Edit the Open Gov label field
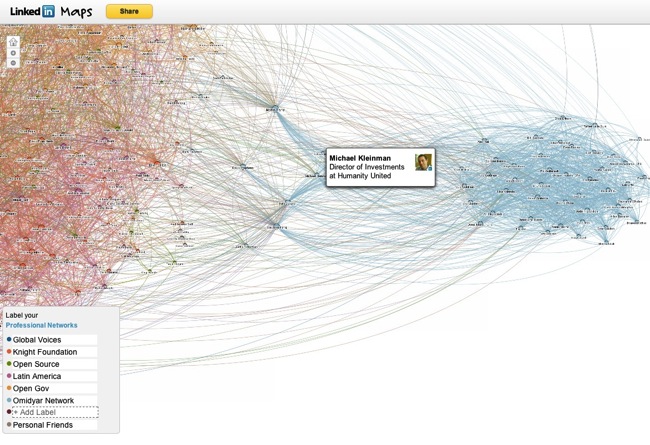Viewport: 650px width, 445px height. [54, 388]
